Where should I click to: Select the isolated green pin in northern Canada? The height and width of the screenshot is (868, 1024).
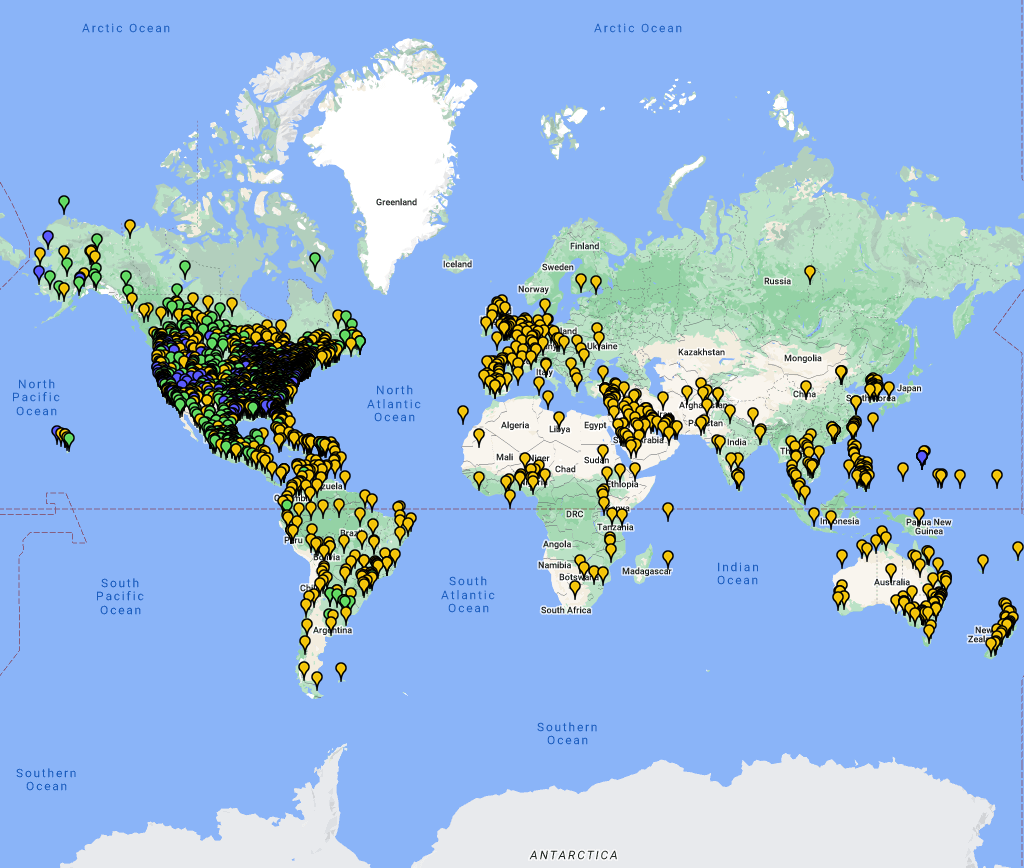pyautogui.click(x=185, y=267)
